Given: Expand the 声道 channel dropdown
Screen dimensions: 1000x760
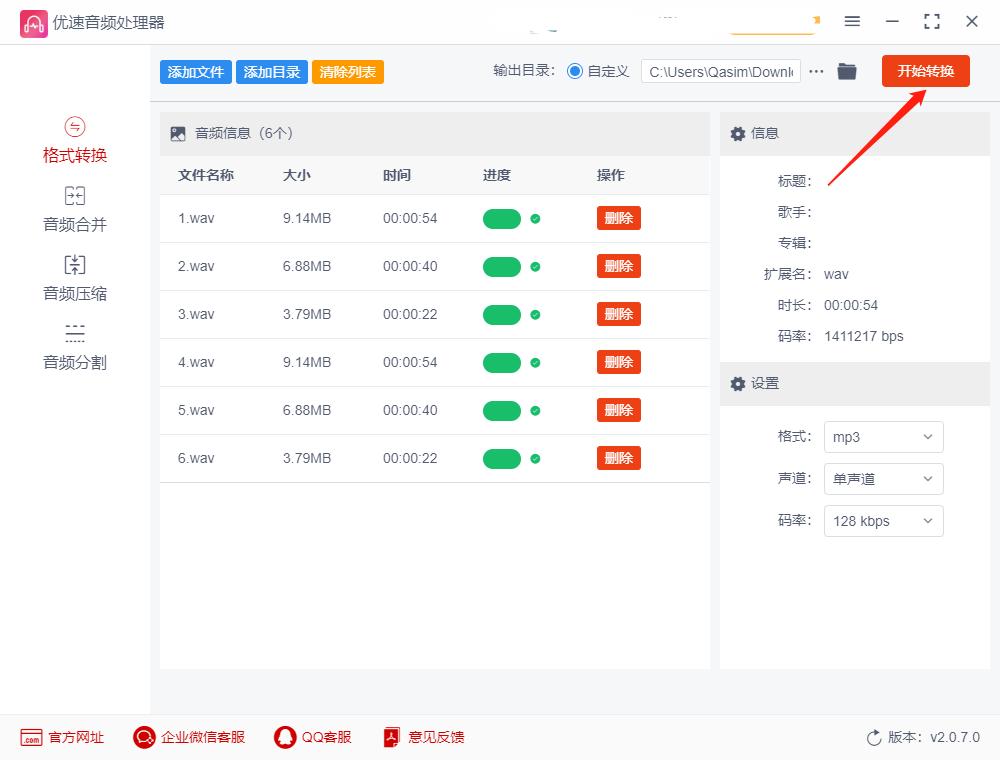Looking at the screenshot, I should (x=883, y=479).
